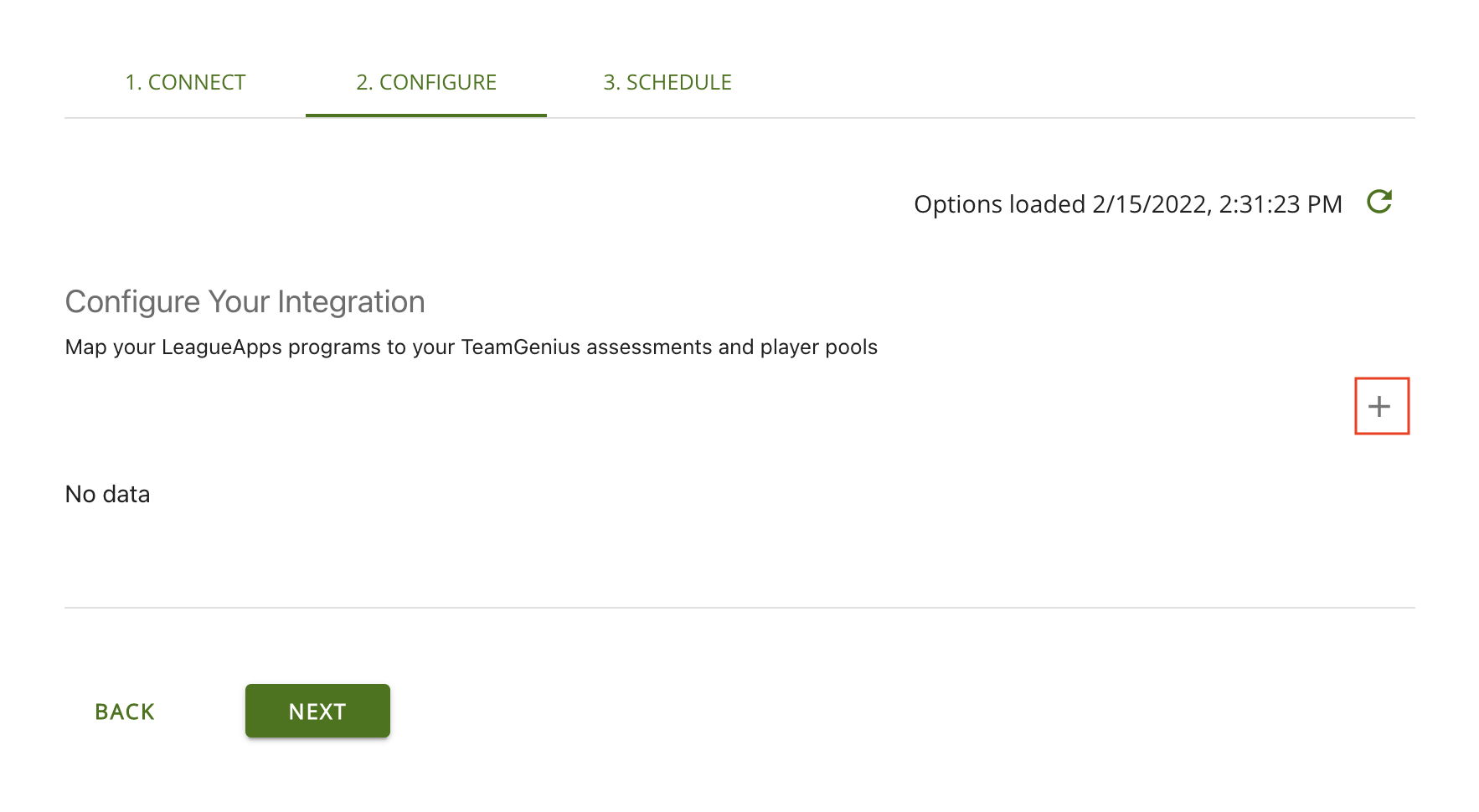Click the circular reload arrow icon
The height and width of the screenshot is (812, 1479).
1380,202
